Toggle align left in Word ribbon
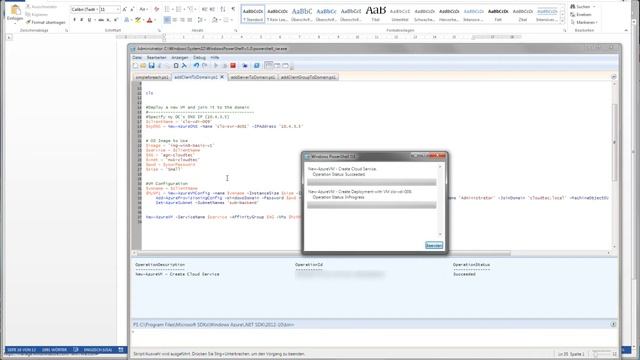Screen dimensions: 640x360 click(x=167, y=20)
